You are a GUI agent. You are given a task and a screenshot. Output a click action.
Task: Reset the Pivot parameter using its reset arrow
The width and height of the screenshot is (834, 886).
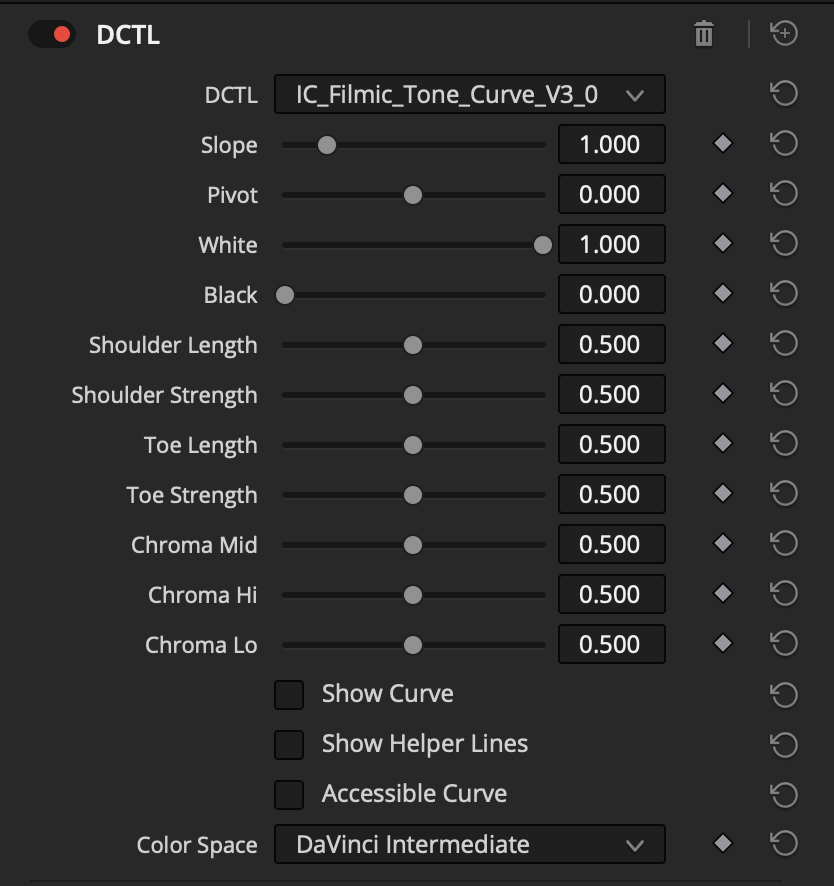pyautogui.click(x=785, y=193)
